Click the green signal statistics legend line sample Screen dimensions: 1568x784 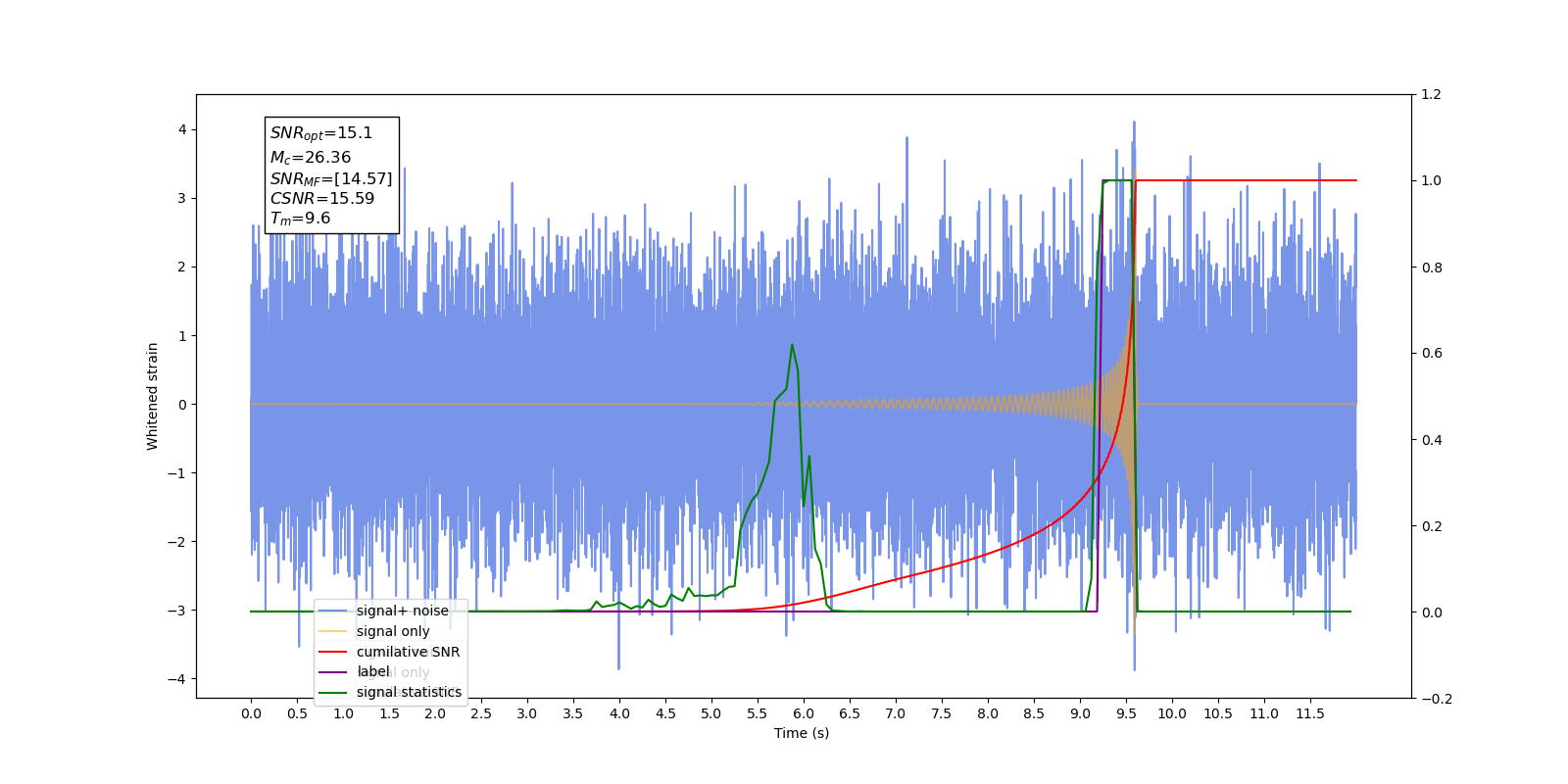pyautogui.click(x=333, y=692)
